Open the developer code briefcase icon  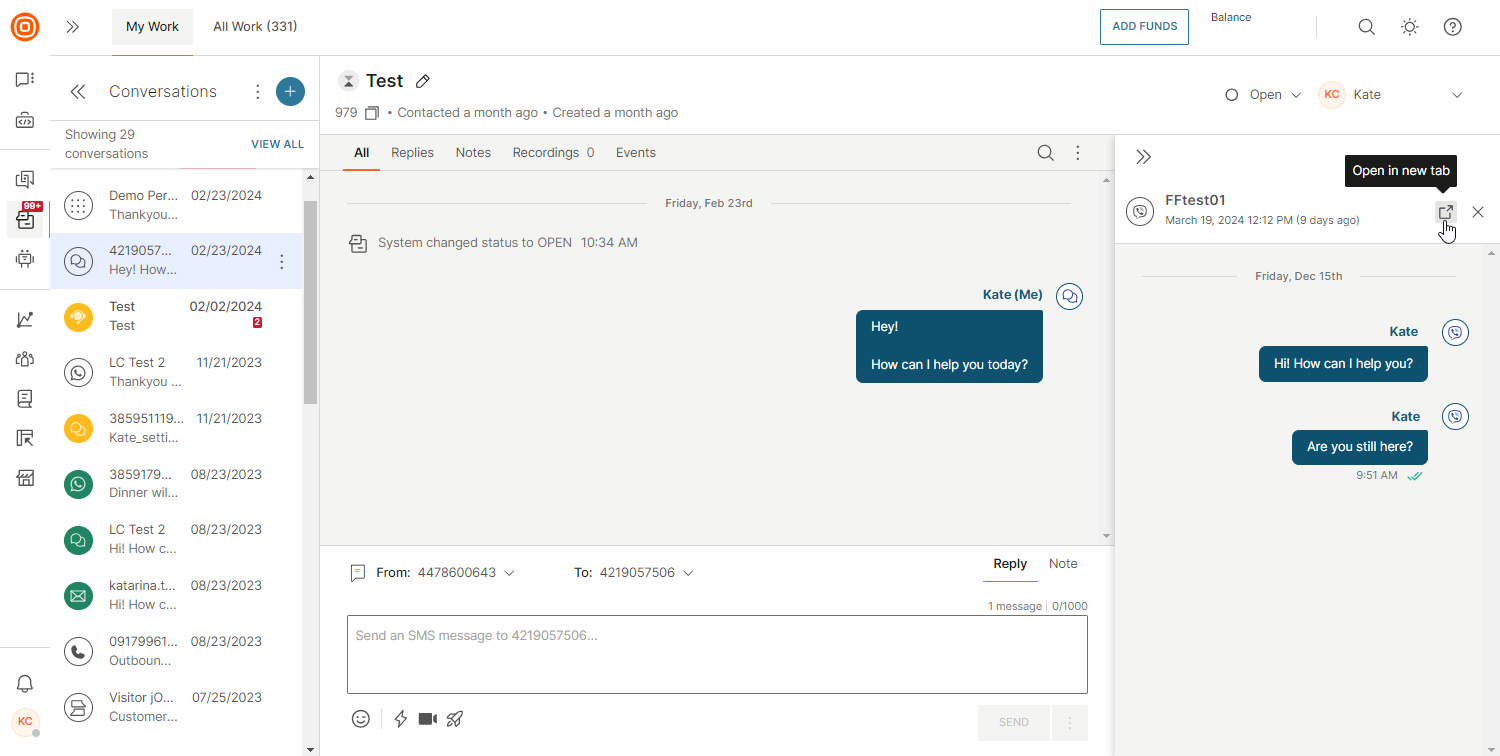[x=25, y=121]
